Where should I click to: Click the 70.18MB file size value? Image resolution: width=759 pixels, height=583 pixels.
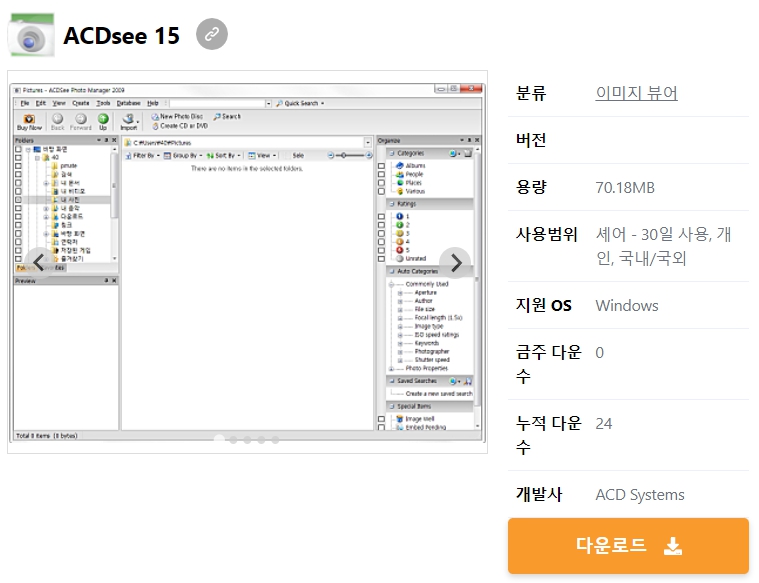tap(625, 187)
